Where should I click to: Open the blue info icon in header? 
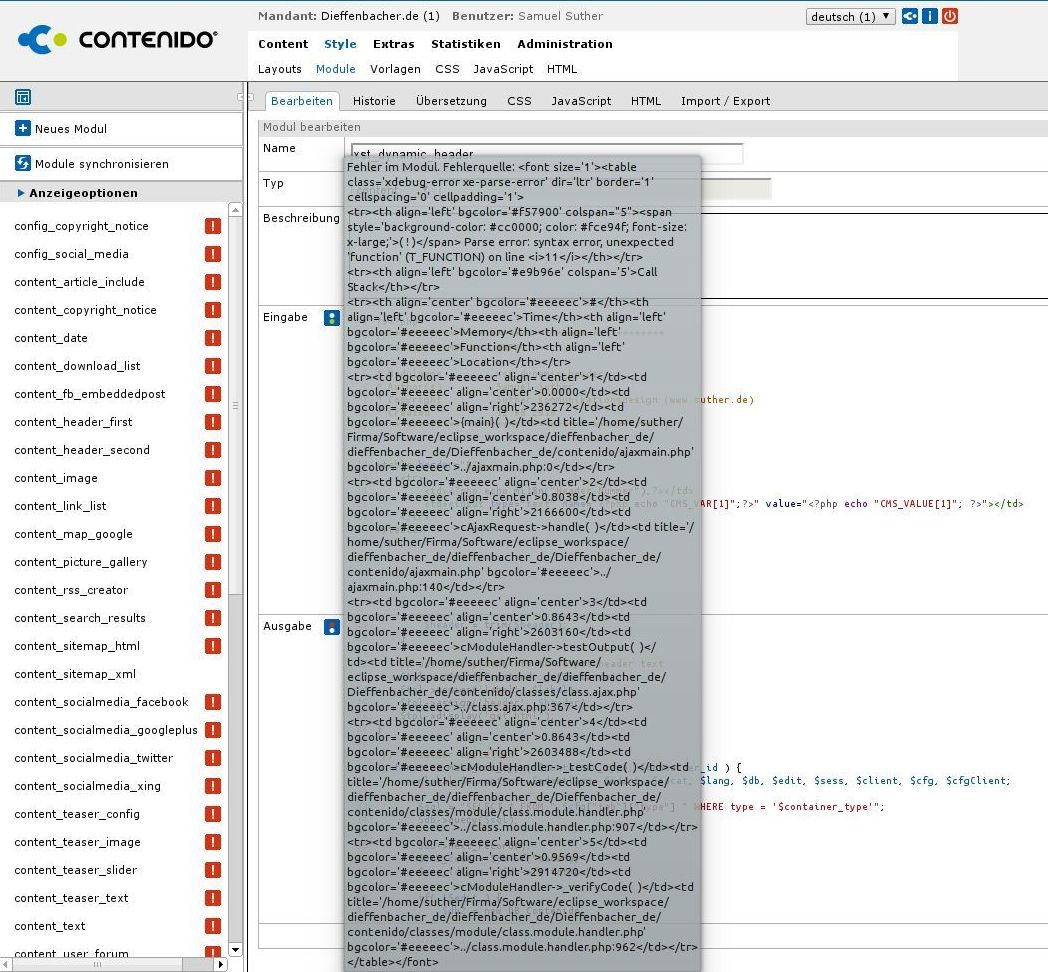[929, 16]
